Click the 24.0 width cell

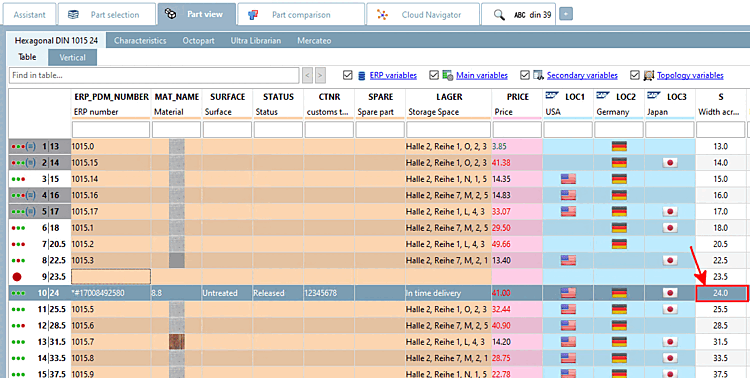pos(721,293)
